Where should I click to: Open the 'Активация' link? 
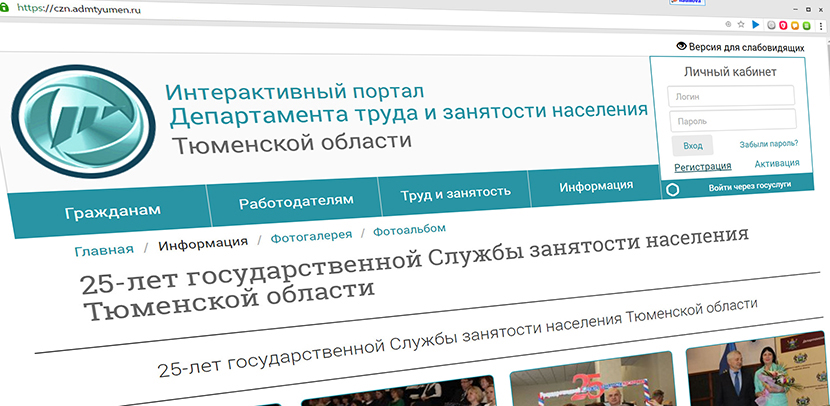tap(777, 164)
